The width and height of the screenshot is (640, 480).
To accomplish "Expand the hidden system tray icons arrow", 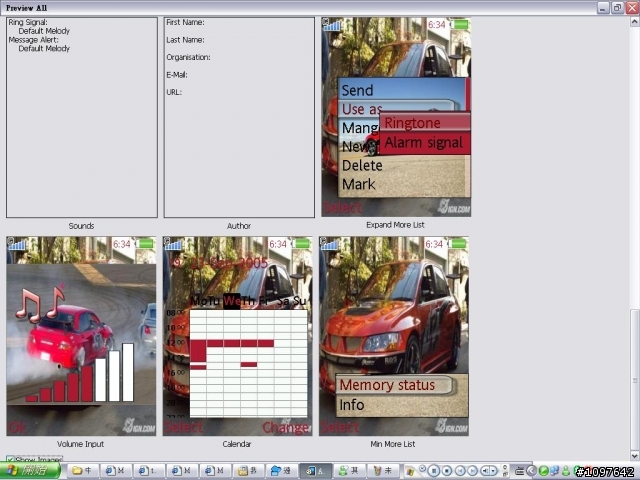I will 531,471.
